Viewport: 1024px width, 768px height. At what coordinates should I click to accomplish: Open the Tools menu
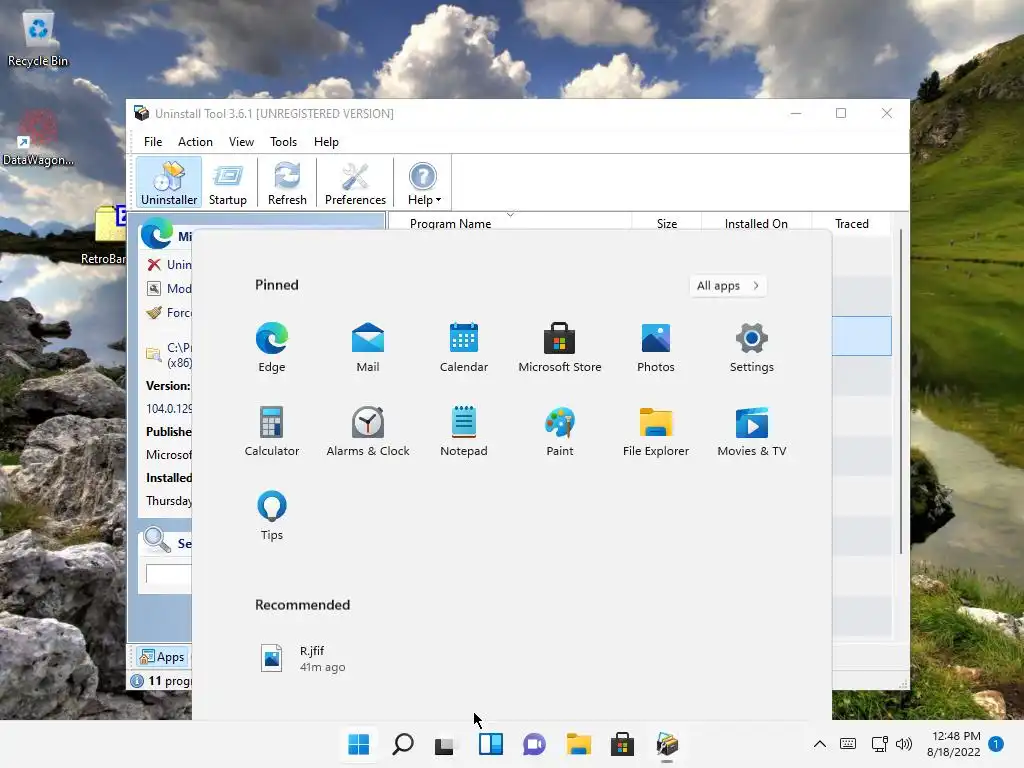click(283, 142)
